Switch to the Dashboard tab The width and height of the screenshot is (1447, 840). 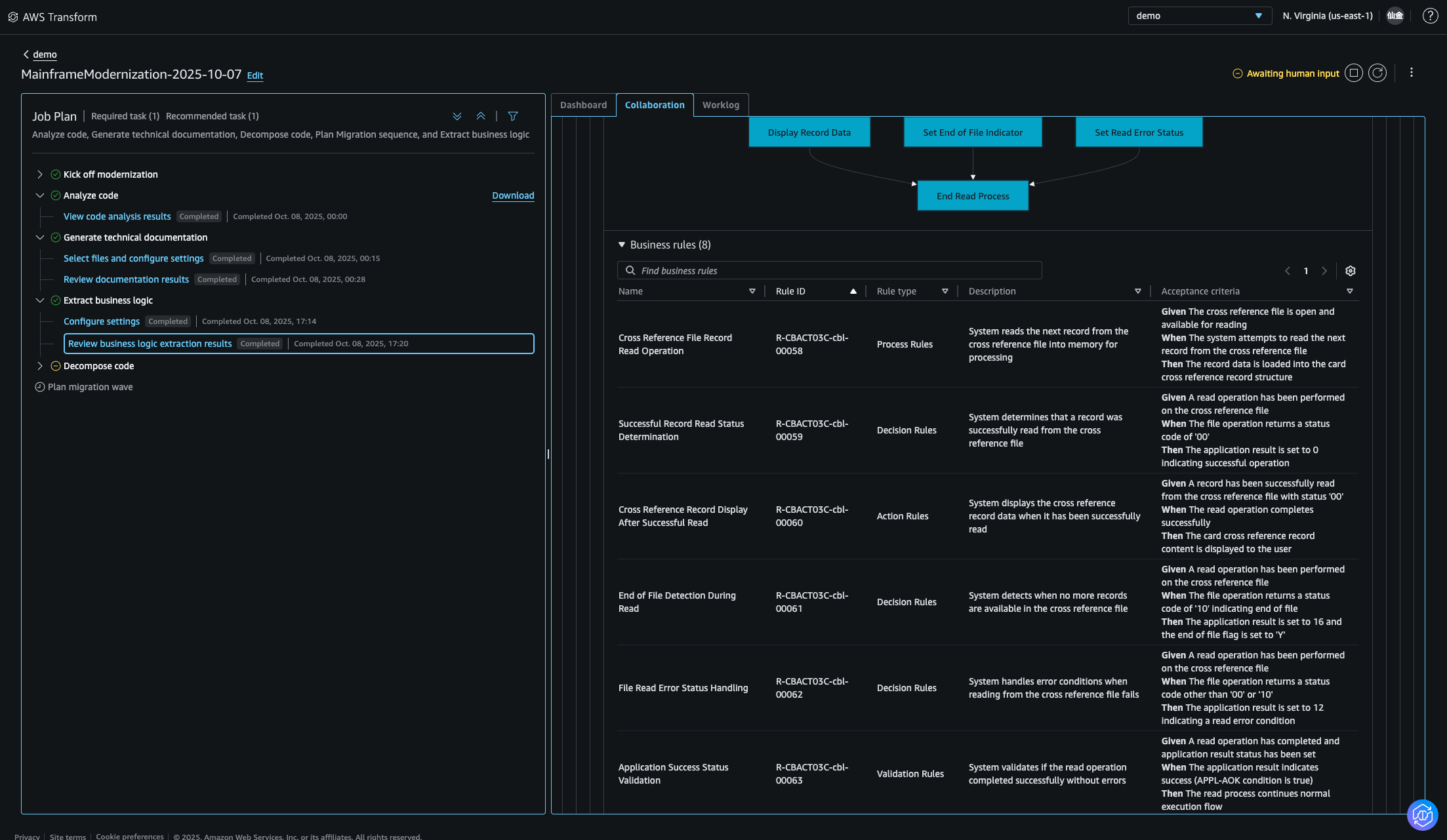[583, 105]
